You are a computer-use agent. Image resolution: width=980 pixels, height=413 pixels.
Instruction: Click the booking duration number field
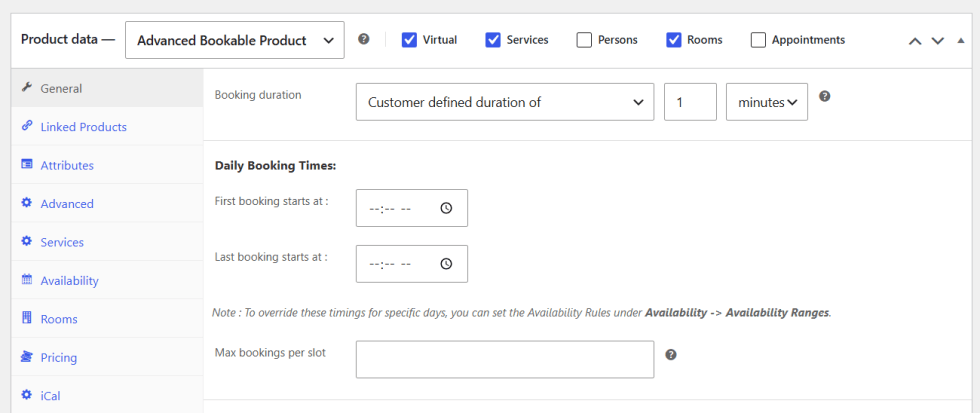click(x=690, y=102)
